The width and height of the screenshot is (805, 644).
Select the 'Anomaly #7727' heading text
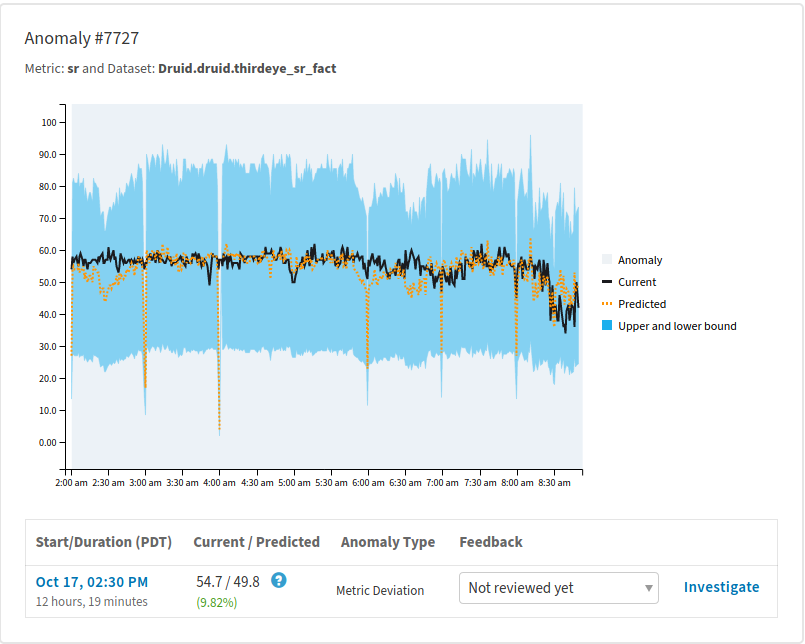(82, 38)
